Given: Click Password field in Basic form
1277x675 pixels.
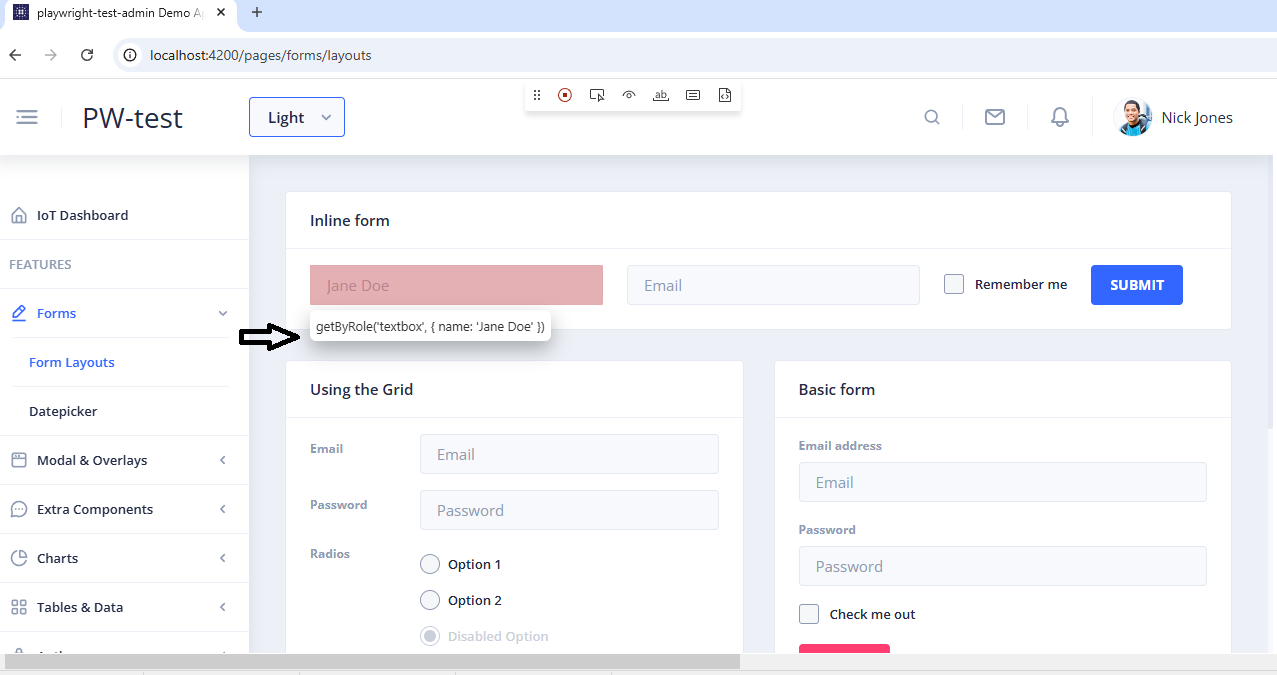Looking at the screenshot, I should [x=1003, y=566].
